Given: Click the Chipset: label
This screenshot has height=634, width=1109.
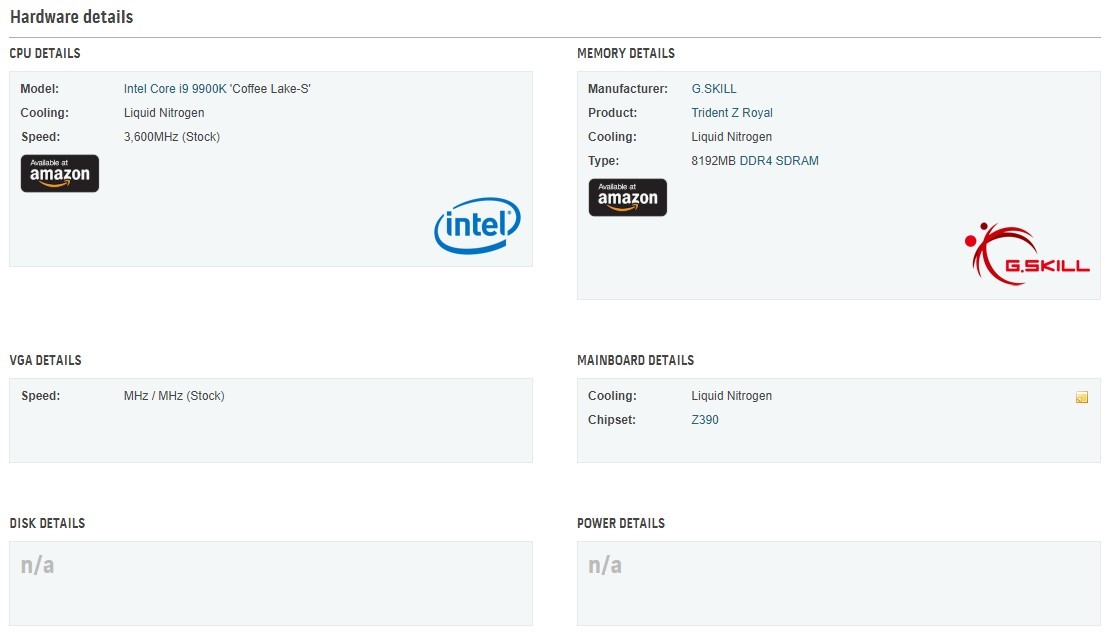Looking at the screenshot, I should click(x=612, y=420).
